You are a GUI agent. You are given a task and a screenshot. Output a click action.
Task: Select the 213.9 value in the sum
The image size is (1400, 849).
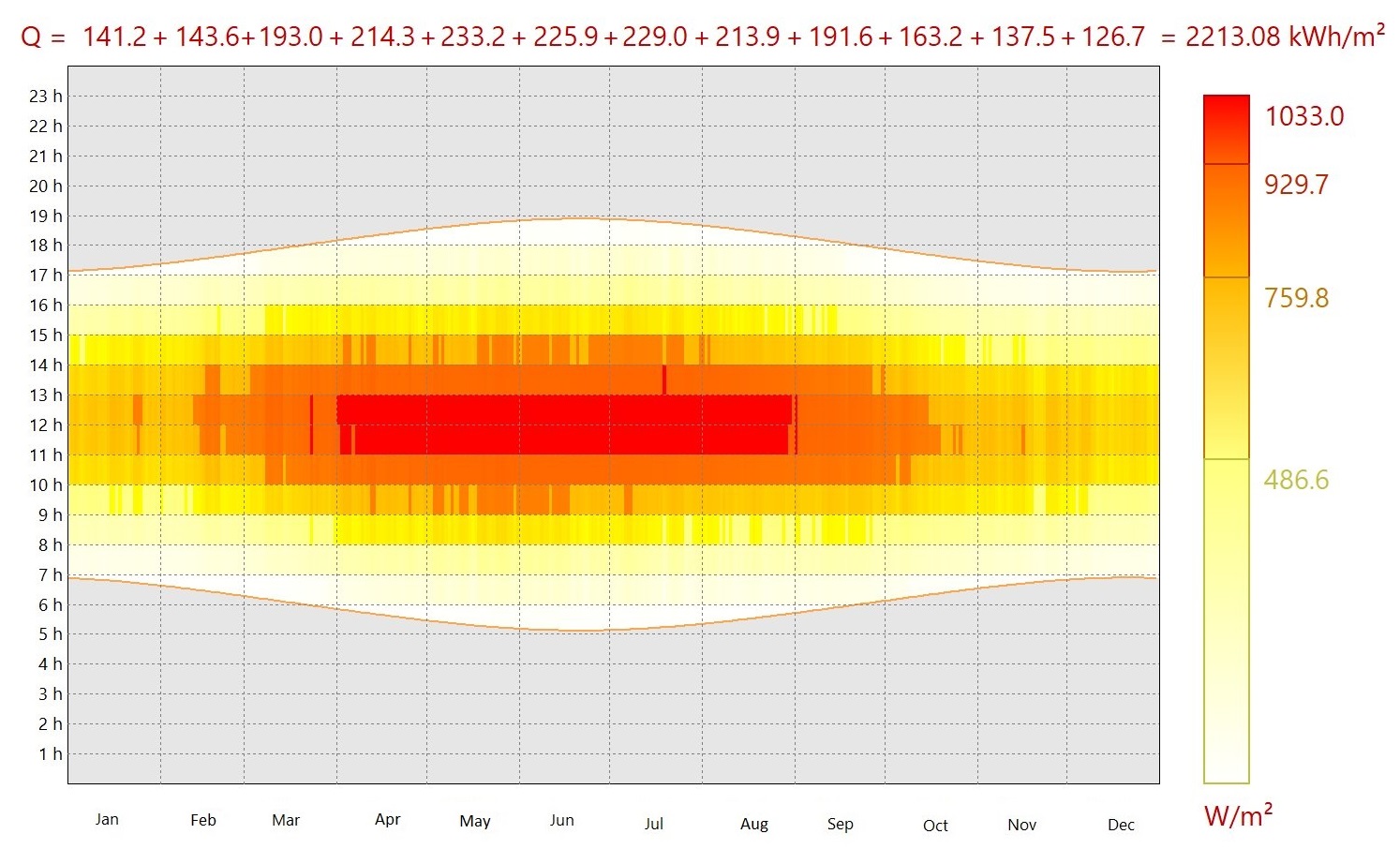pyautogui.click(x=748, y=37)
